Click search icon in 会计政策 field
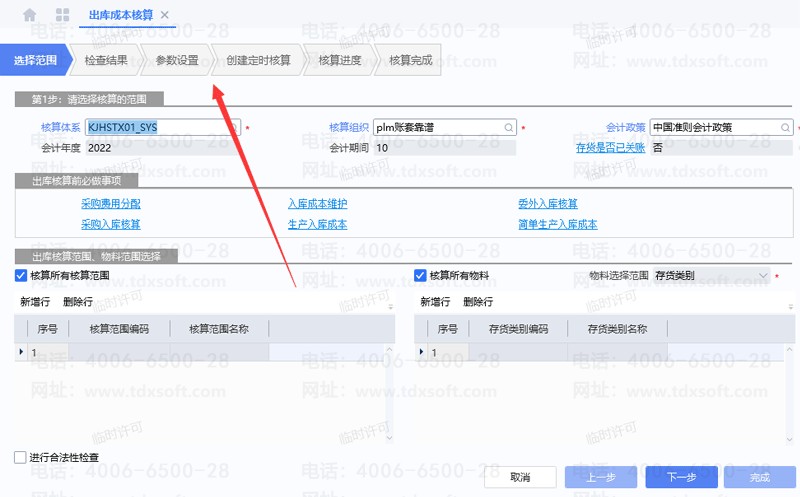 785,128
